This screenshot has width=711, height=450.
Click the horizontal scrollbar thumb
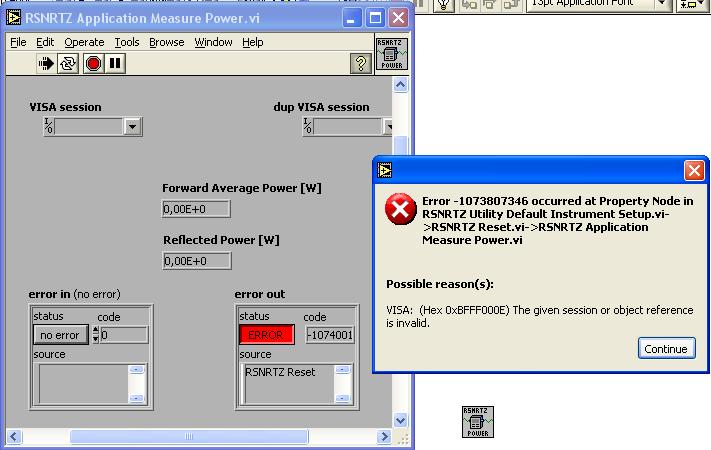pyautogui.click(x=189, y=436)
